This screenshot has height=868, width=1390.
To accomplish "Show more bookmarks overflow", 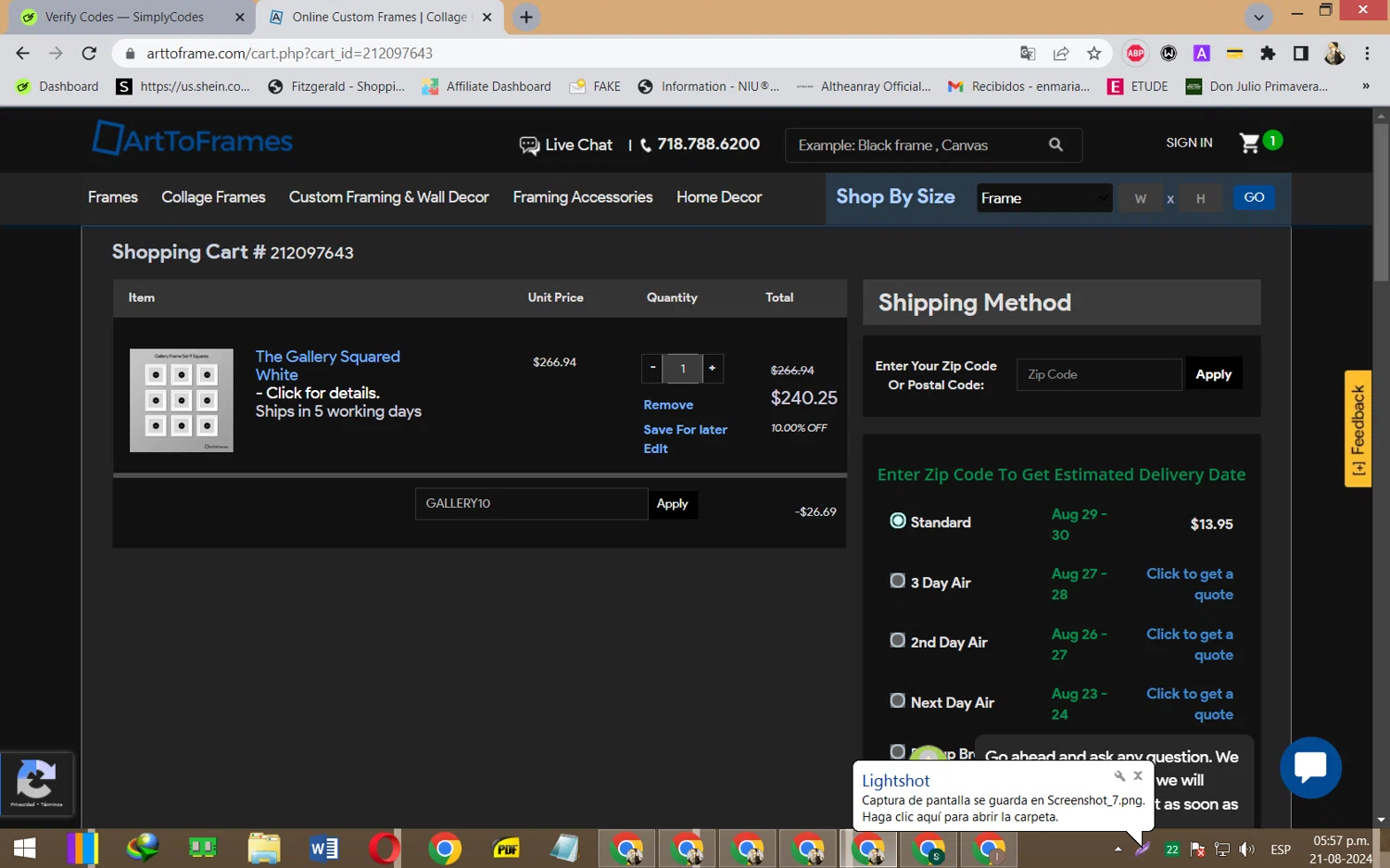I will coord(1365,86).
